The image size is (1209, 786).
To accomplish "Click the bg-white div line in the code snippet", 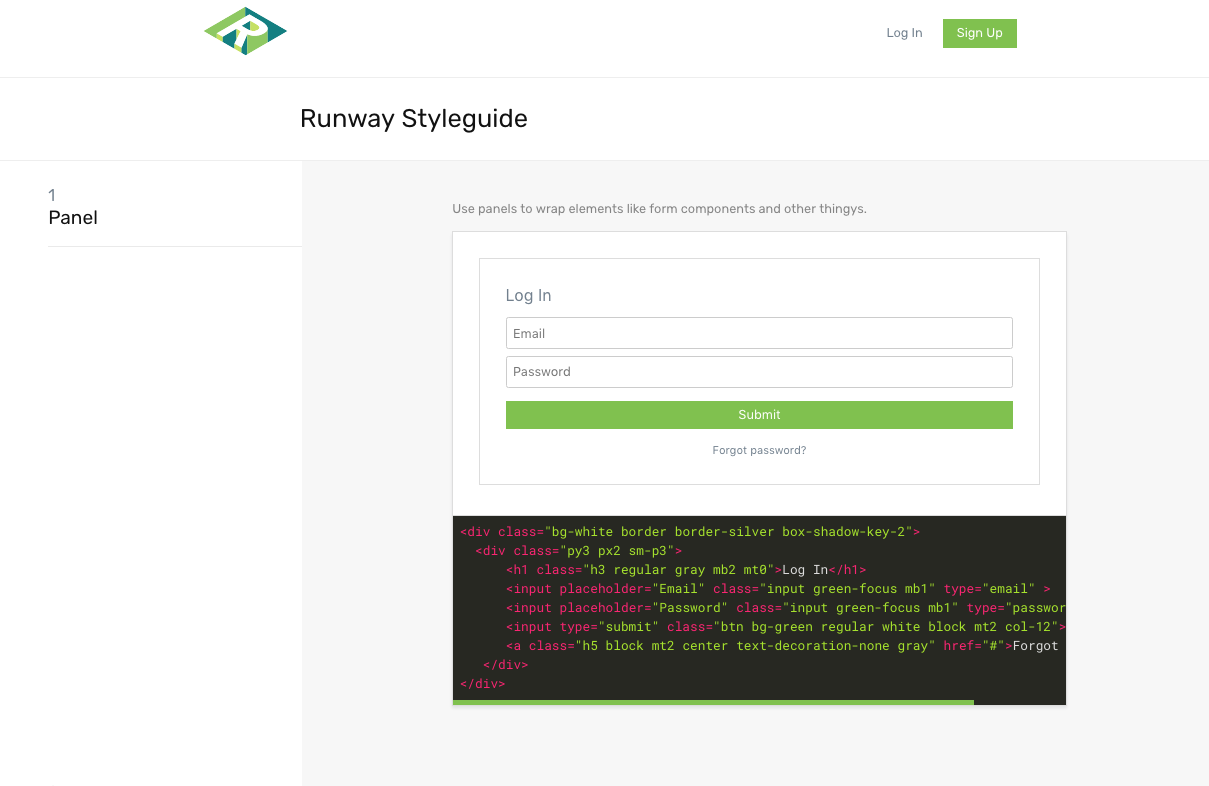I will (688, 531).
